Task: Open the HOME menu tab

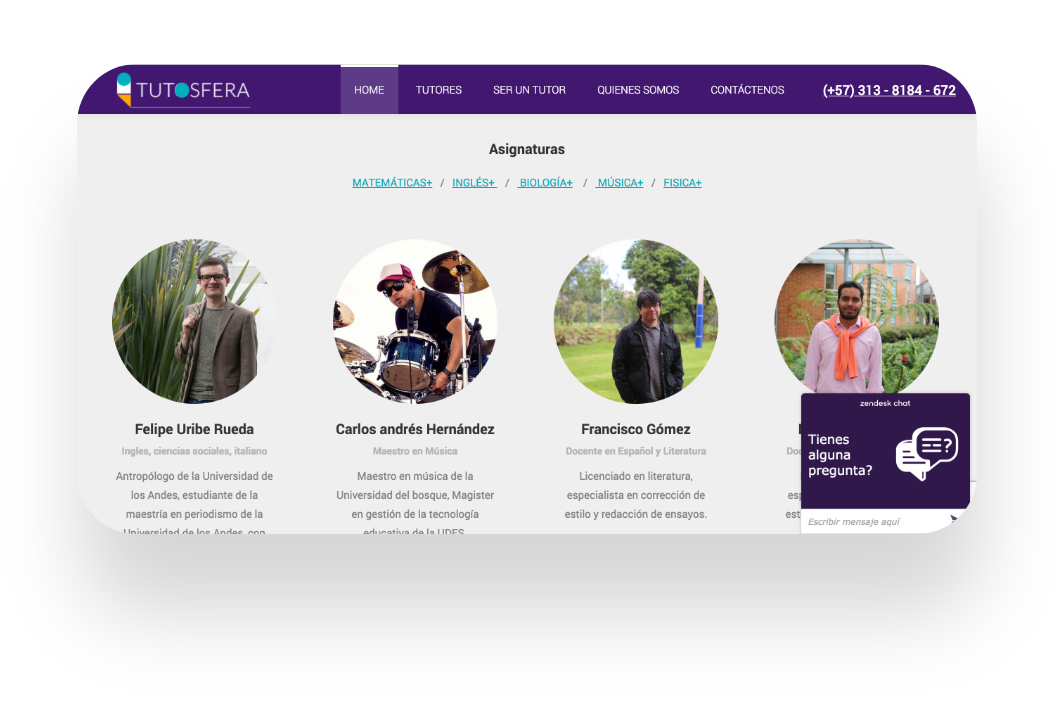Action: [x=369, y=90]
